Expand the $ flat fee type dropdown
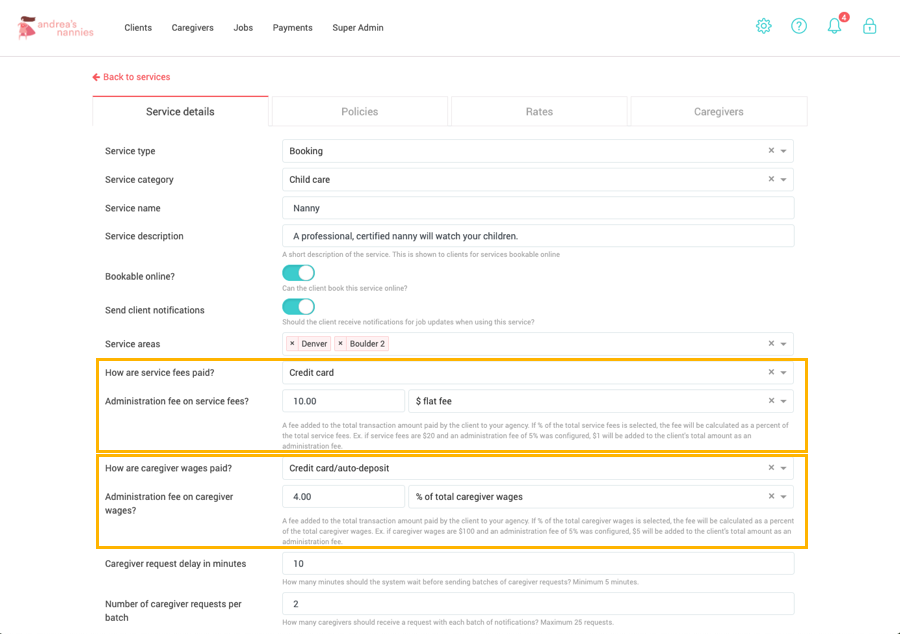Image resolution: width=900 pixels, height=634 pixels. (783, 401)
